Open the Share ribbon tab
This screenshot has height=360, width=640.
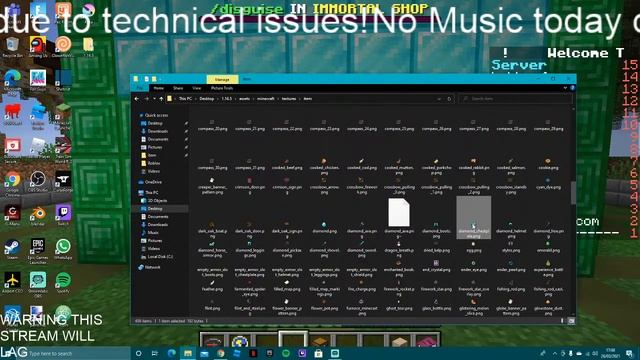pos(178,88)
